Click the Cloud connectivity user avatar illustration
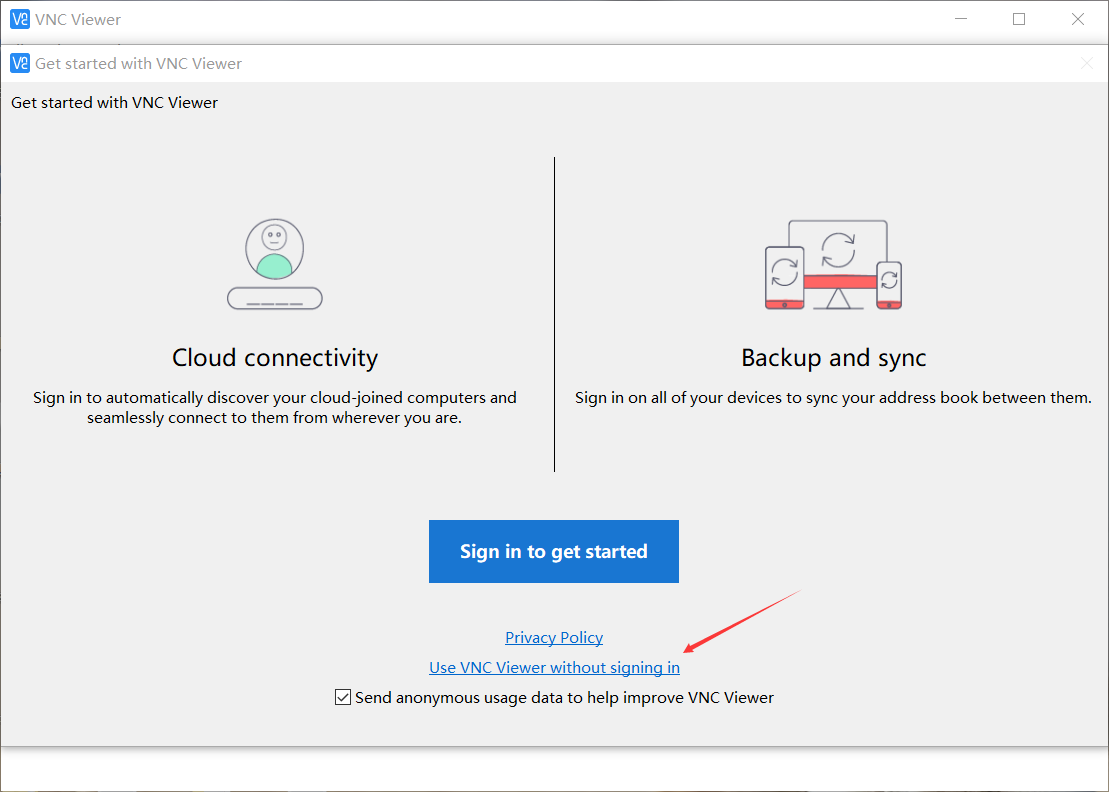Image resolution: width=1109 pixels, height=792 pixels. pyautogui.click(x=274, y=264)
